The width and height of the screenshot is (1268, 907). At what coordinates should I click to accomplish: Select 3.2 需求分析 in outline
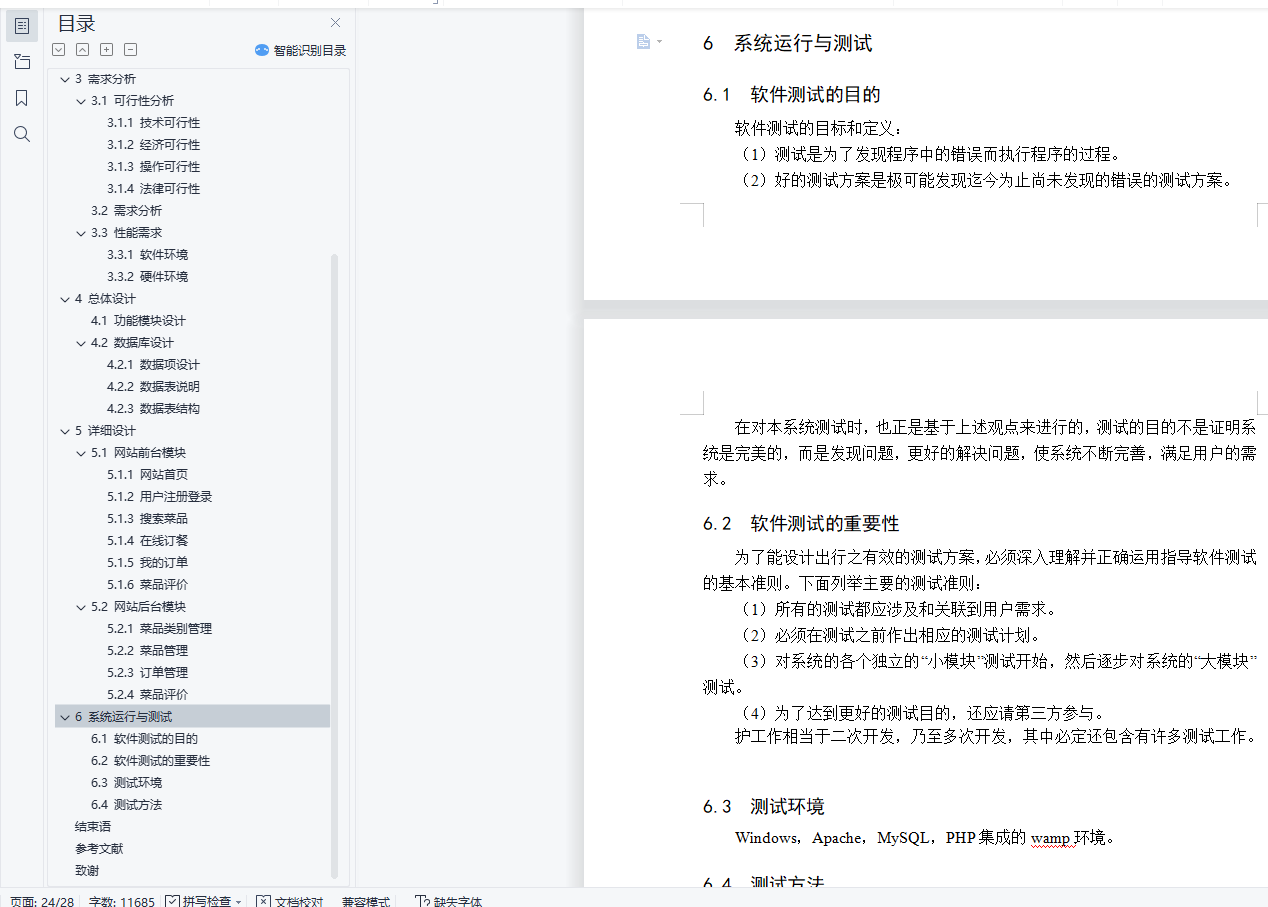(126, 211)
